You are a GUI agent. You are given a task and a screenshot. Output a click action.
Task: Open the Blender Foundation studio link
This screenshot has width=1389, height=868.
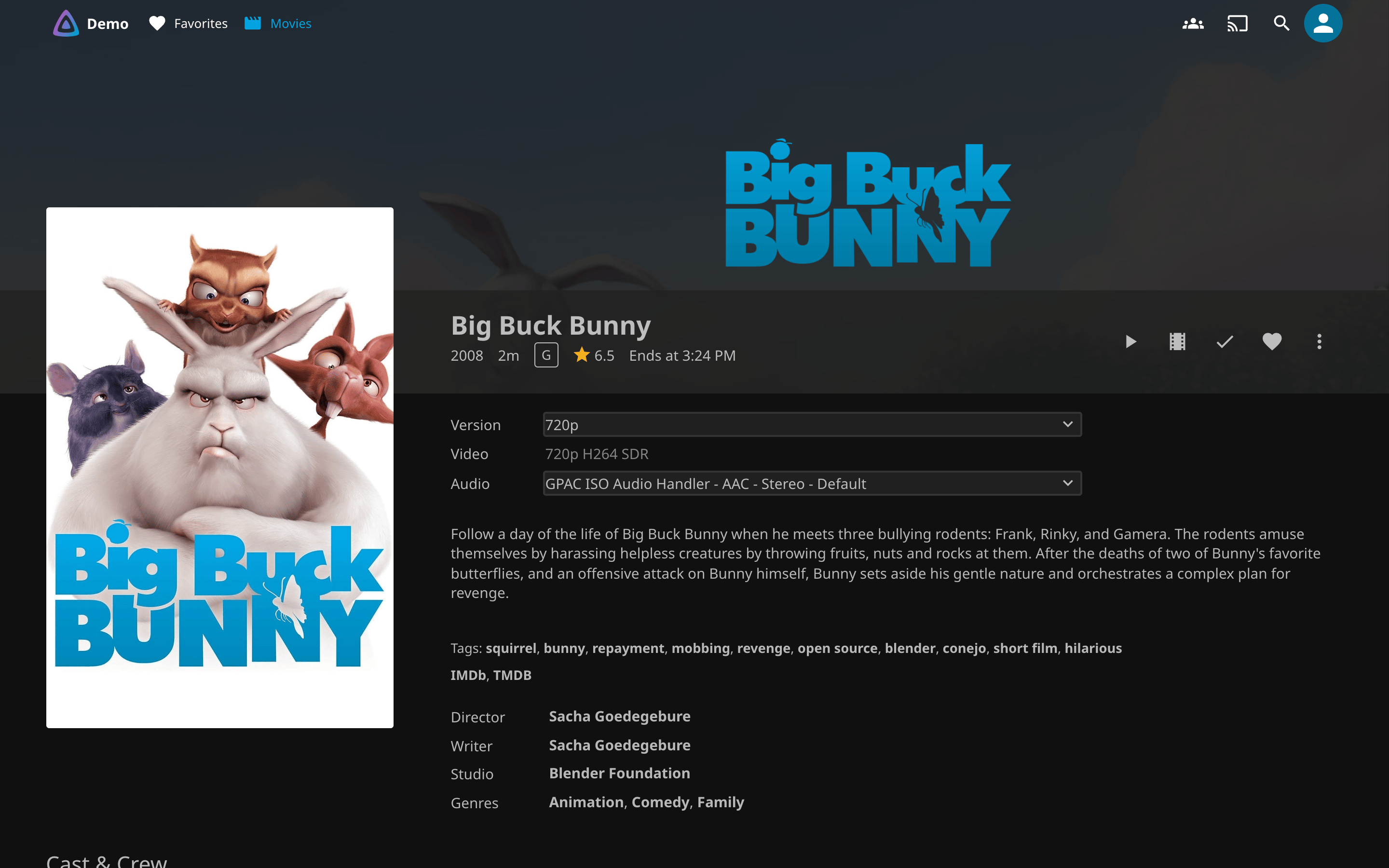click(x=619, y=773)
